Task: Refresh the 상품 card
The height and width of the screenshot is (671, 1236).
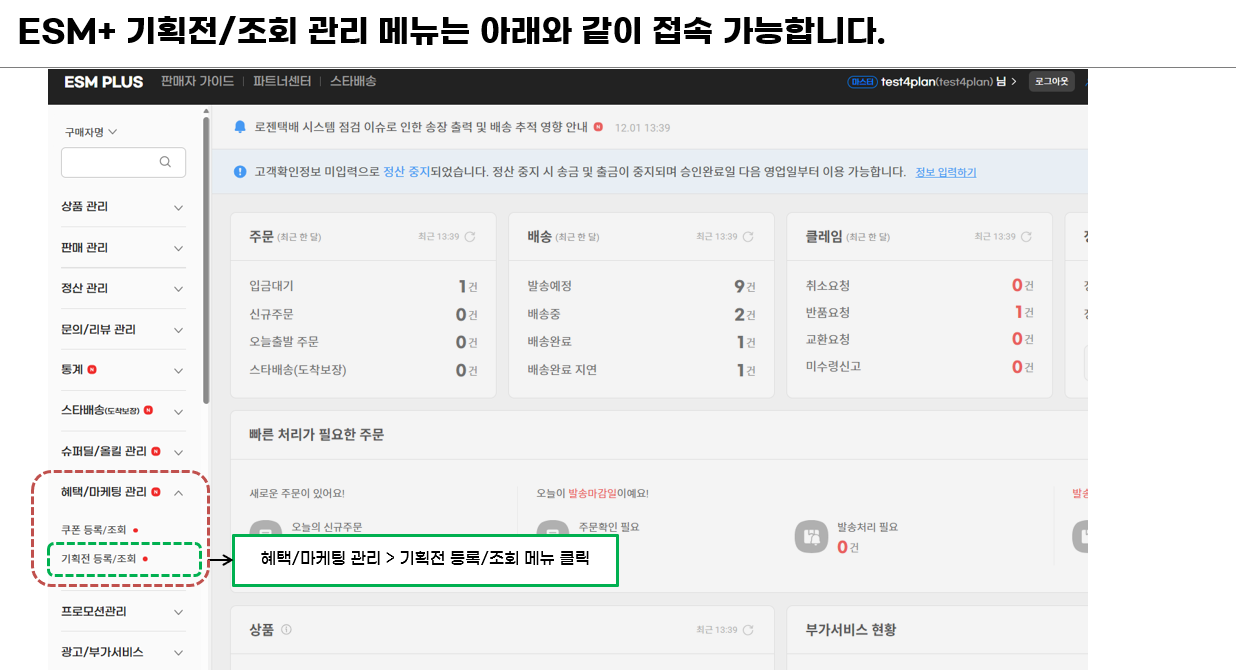Action: click(x=748, y=630)
